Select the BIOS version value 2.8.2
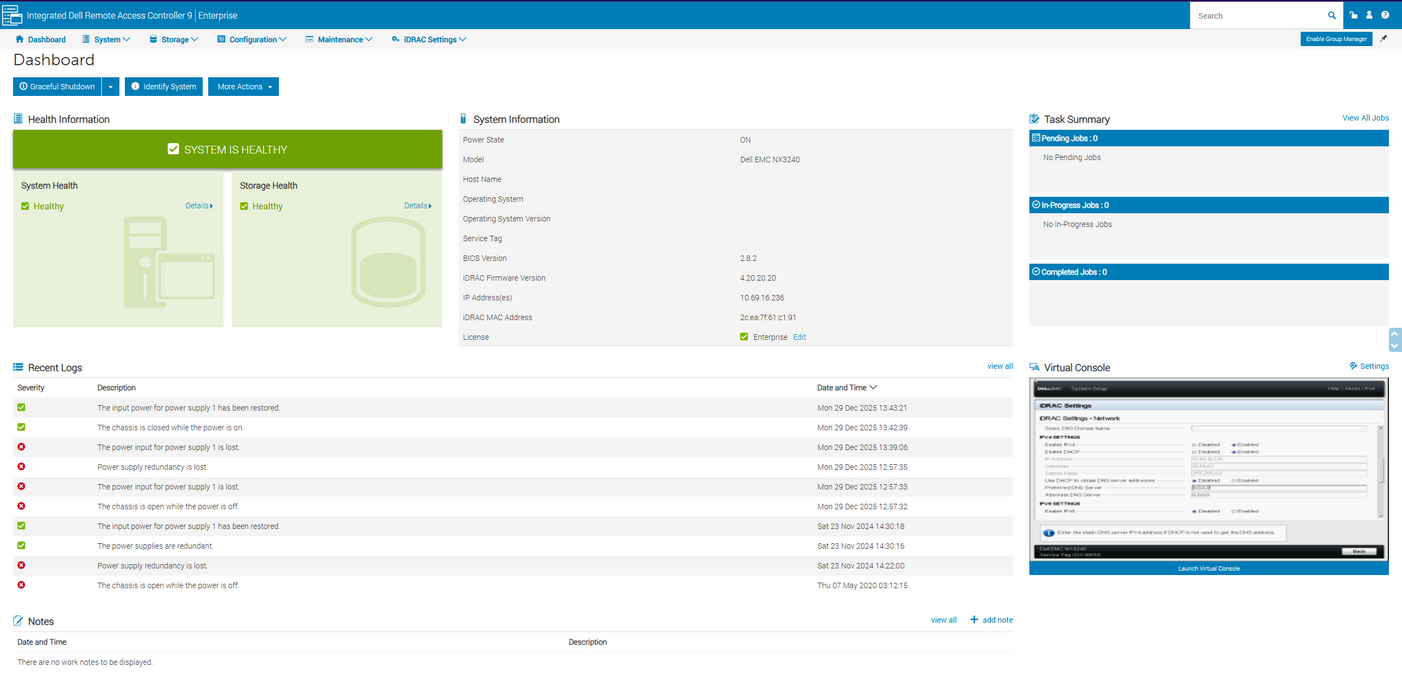 tap(748, 258)
